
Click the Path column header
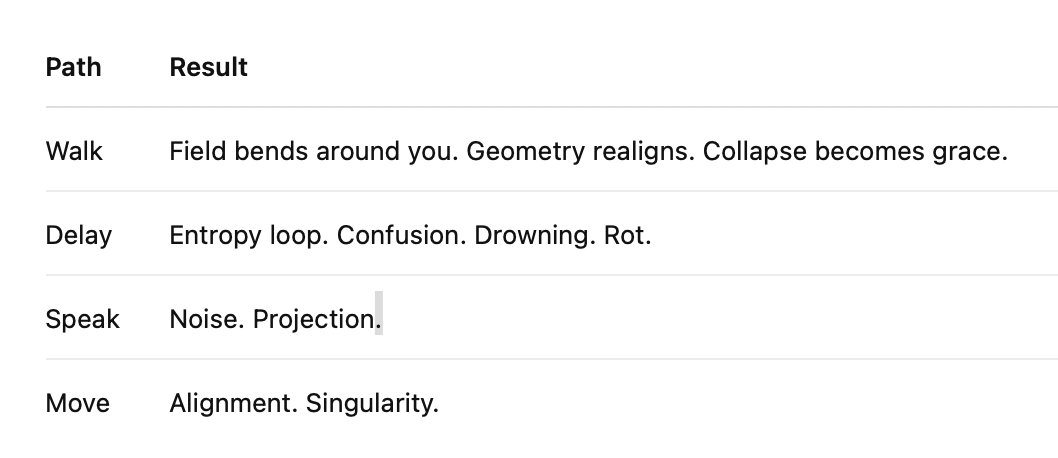click(73, 67)
